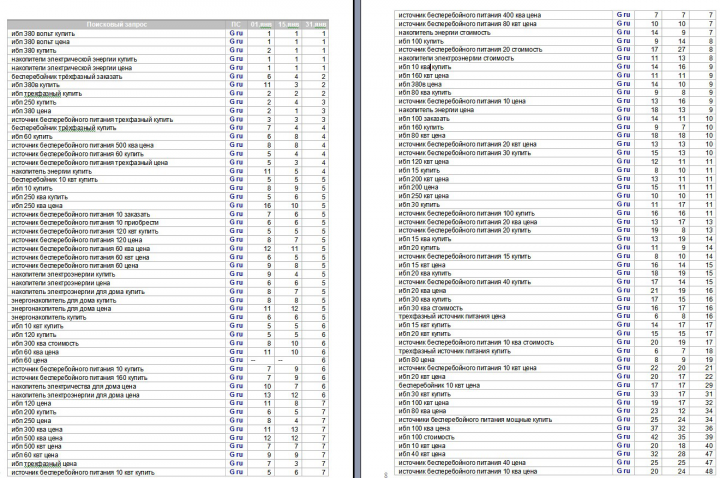The image size is (720, 478).
Task: Select the query 'бесперебойник 10 квт купить'
Action: coord(54,180)
